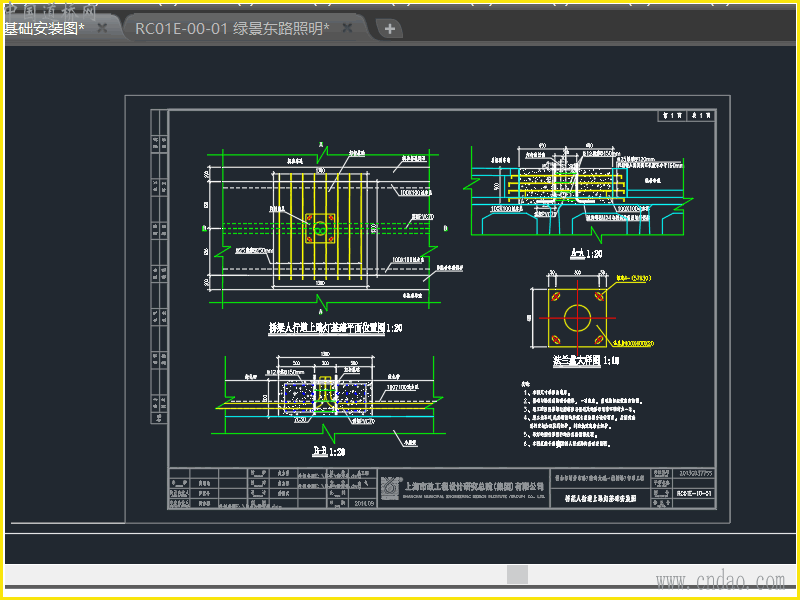Click the A-A 1:20 section label

click(x=585, y=254)
